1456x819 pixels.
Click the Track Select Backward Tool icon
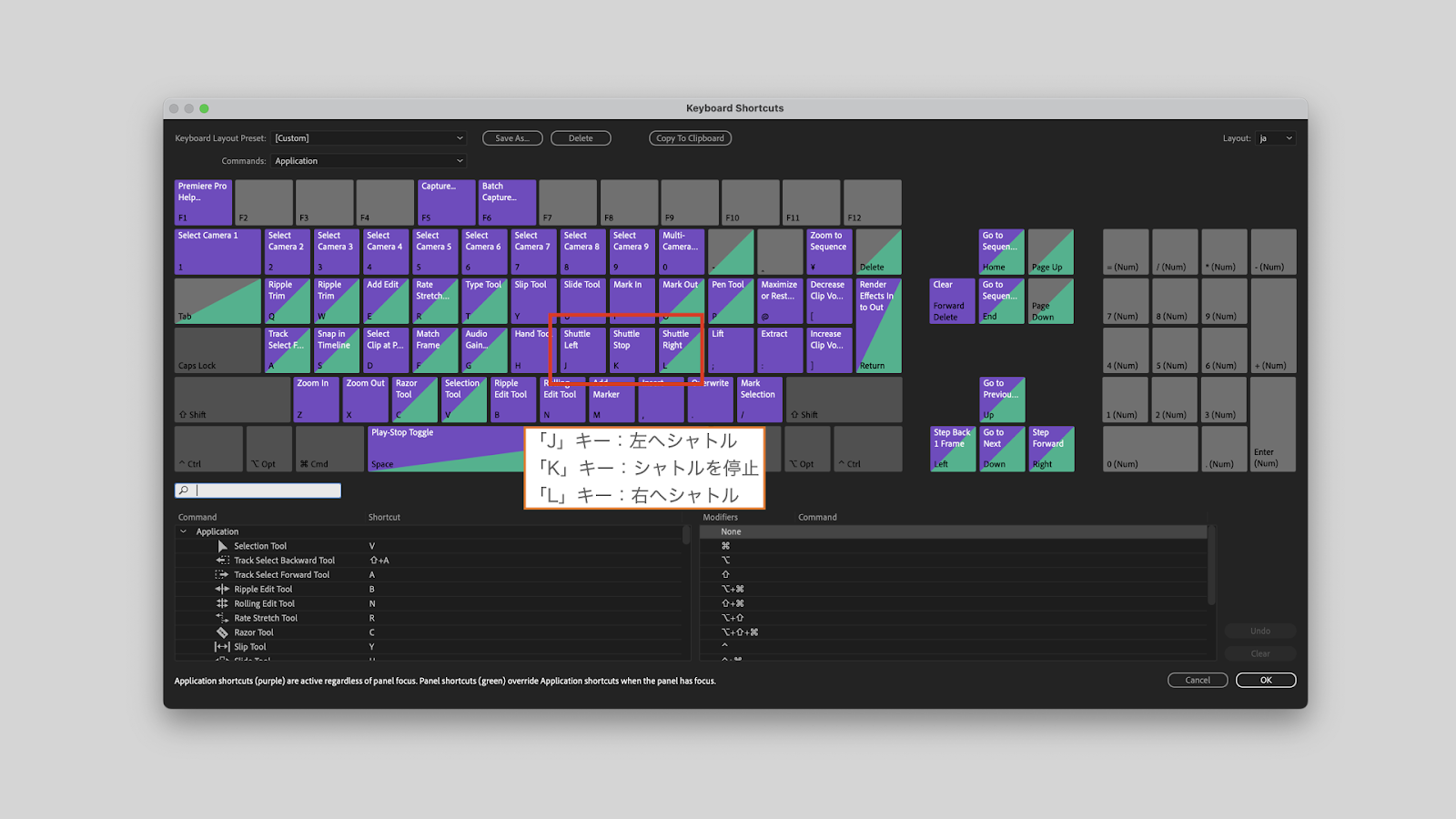point(222,561)
